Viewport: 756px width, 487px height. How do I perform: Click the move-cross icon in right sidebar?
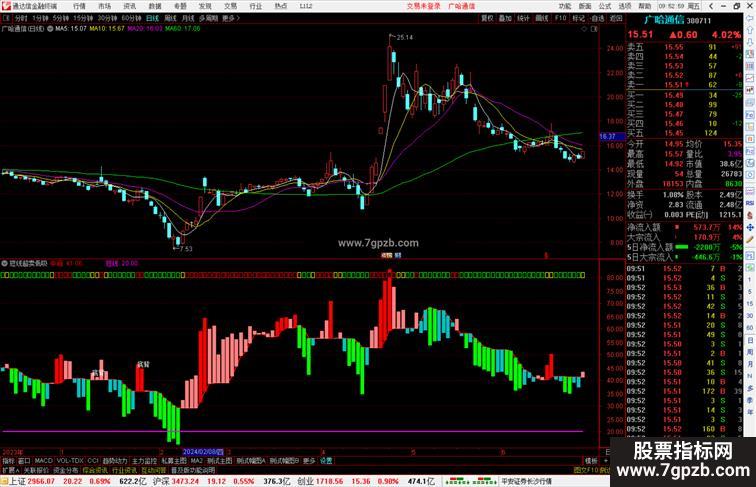750,227
